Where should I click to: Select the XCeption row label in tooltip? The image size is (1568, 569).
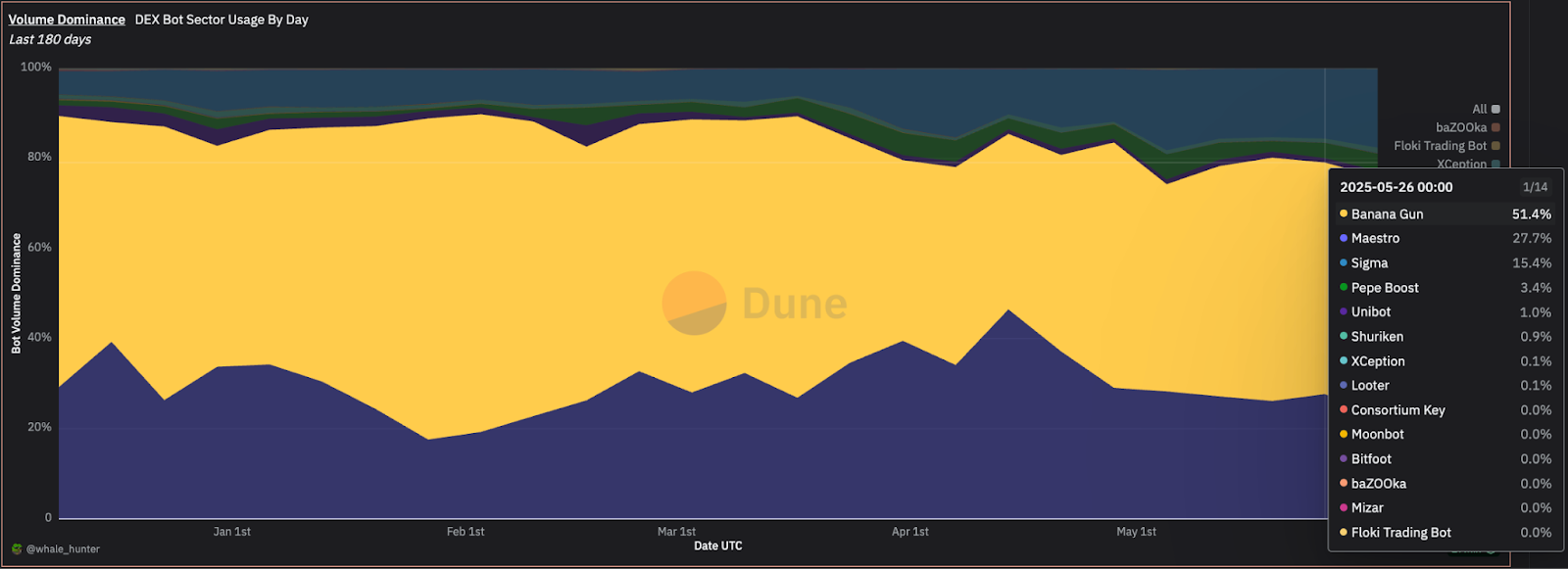[1378, 361]
